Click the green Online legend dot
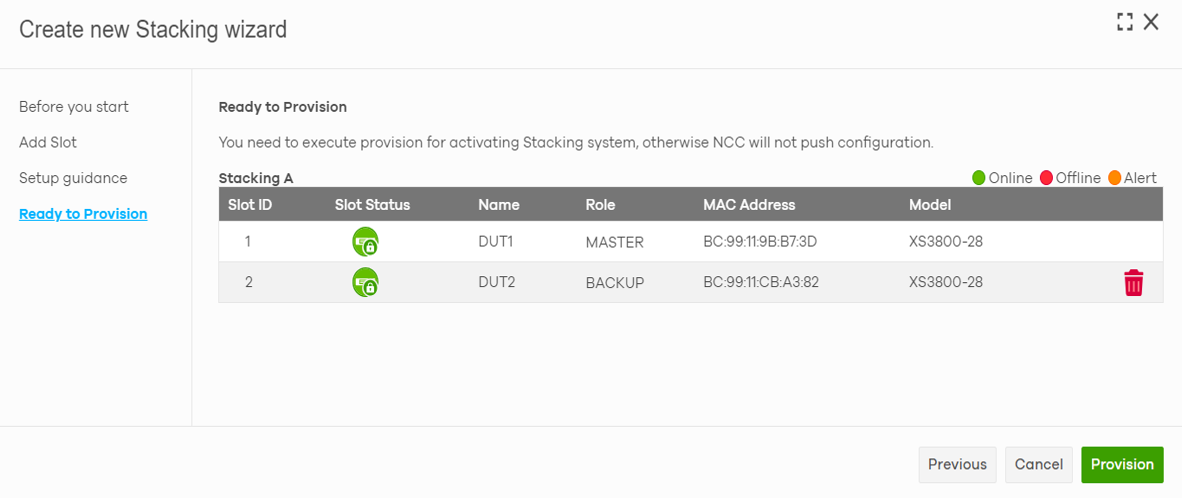 pos(979,178)
